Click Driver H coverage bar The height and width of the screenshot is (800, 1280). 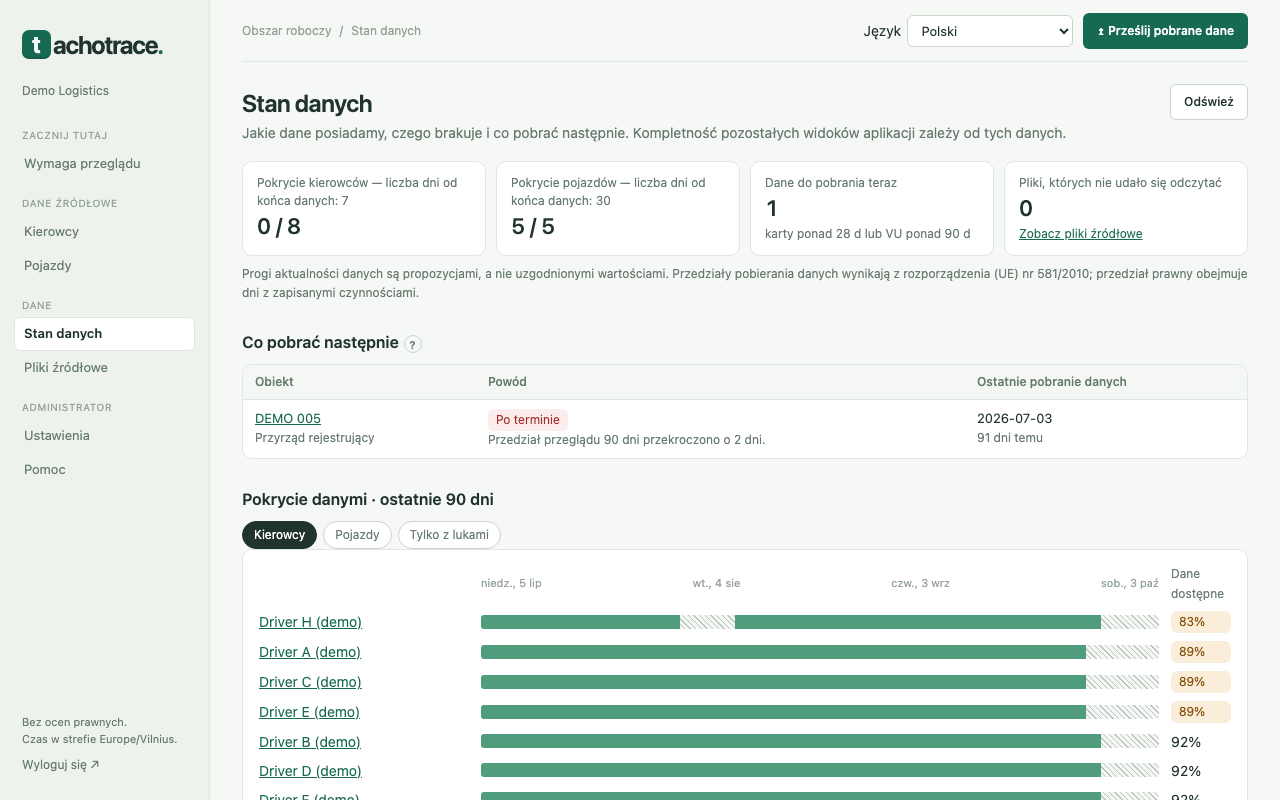(820, 622)
